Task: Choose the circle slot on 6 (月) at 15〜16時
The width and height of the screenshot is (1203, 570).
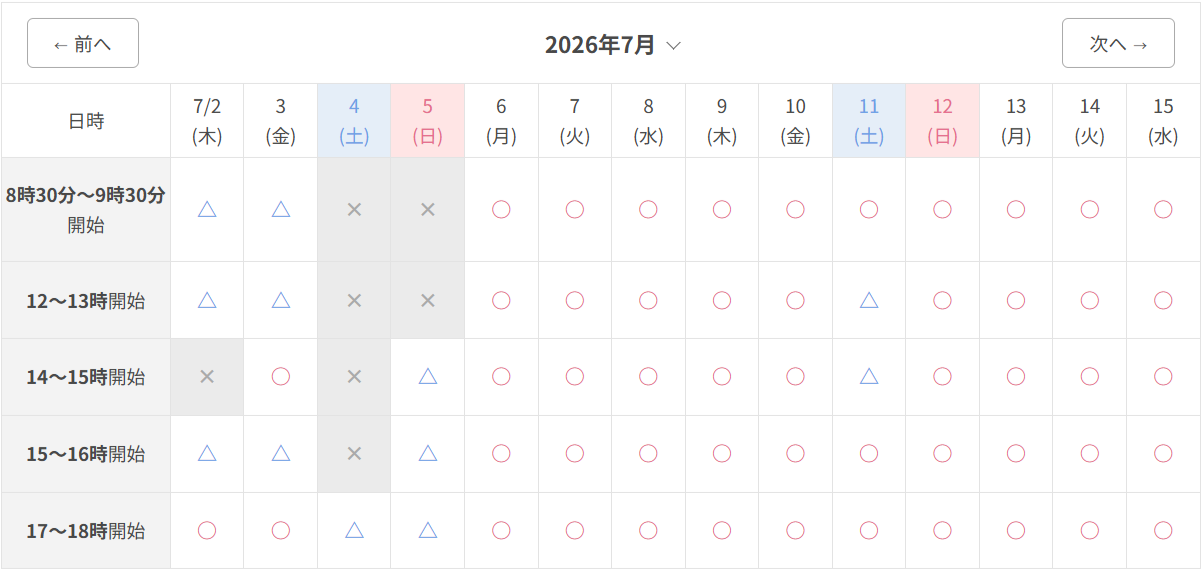Action: point(501,453)
